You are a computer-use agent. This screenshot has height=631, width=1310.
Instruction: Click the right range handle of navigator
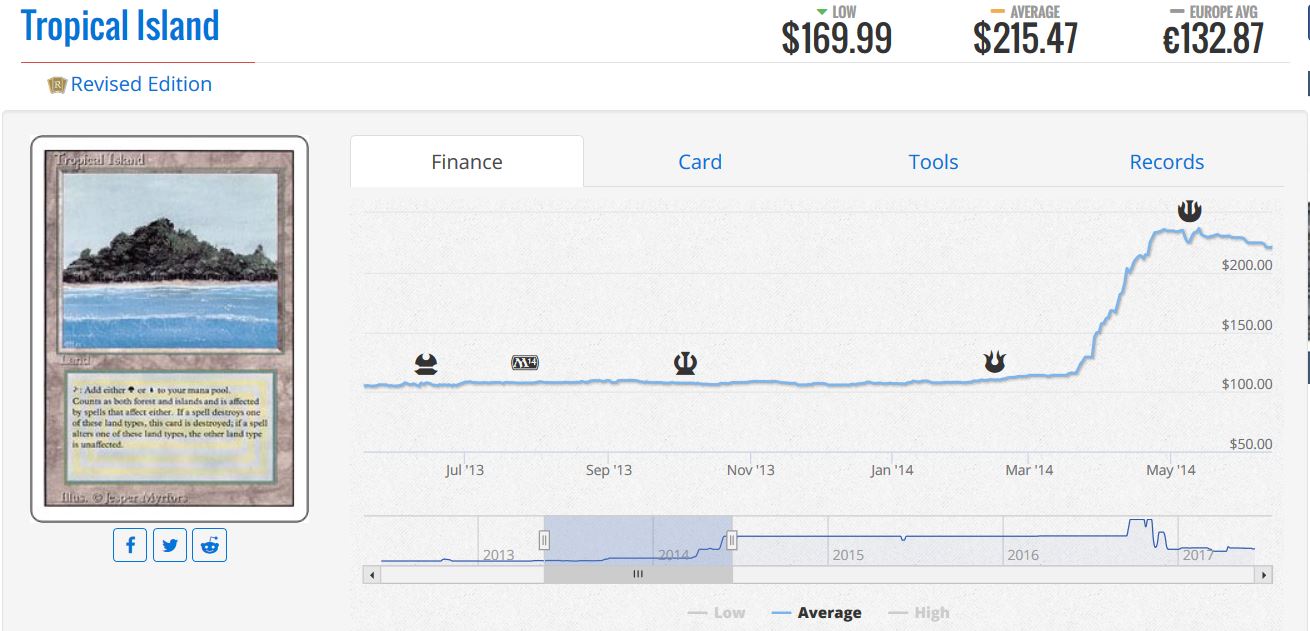(x=732, y=540)
